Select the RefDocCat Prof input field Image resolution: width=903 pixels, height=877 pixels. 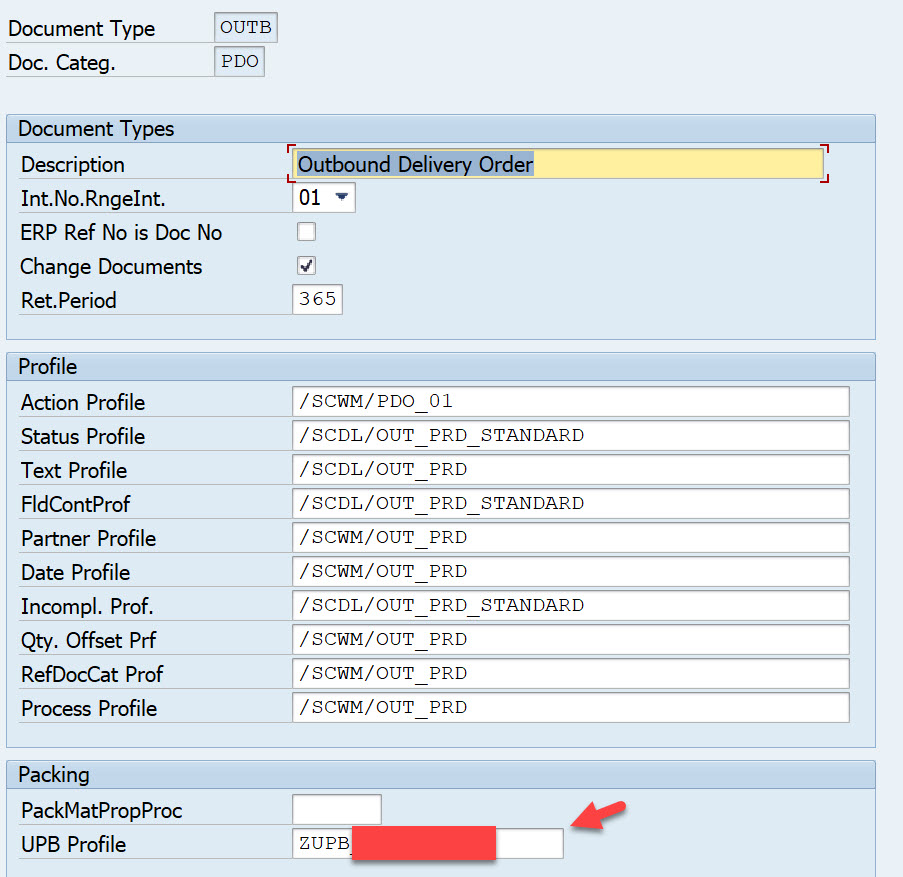coord(570,674)
